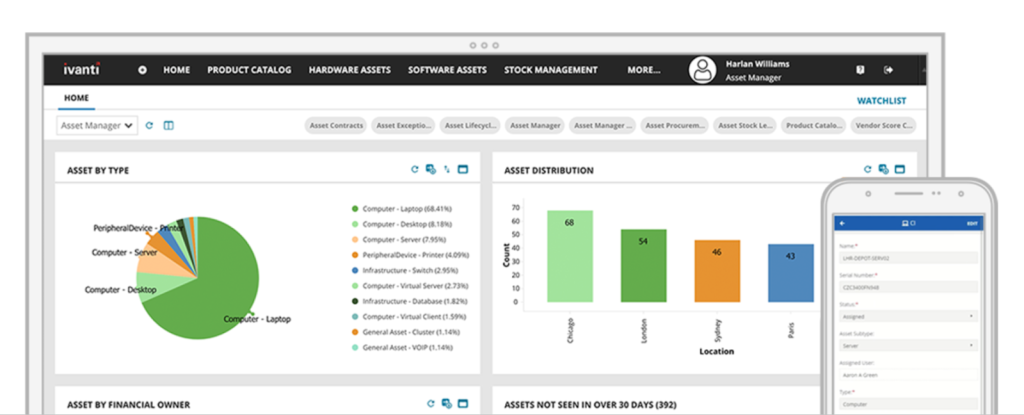Maximize the Asset By Type panel
The width and height of the screenshot is (1024, 415).
coord(463,169)
